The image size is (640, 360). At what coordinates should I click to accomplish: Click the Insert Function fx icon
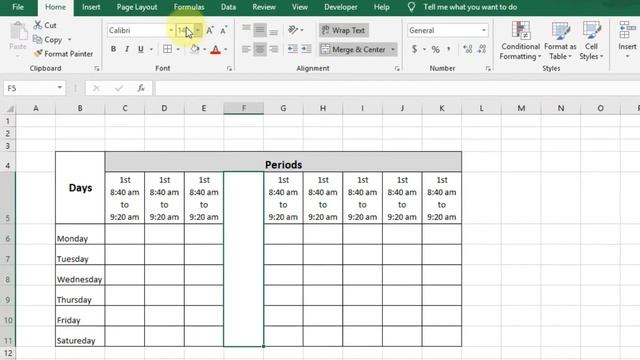[x=141, y=88]
